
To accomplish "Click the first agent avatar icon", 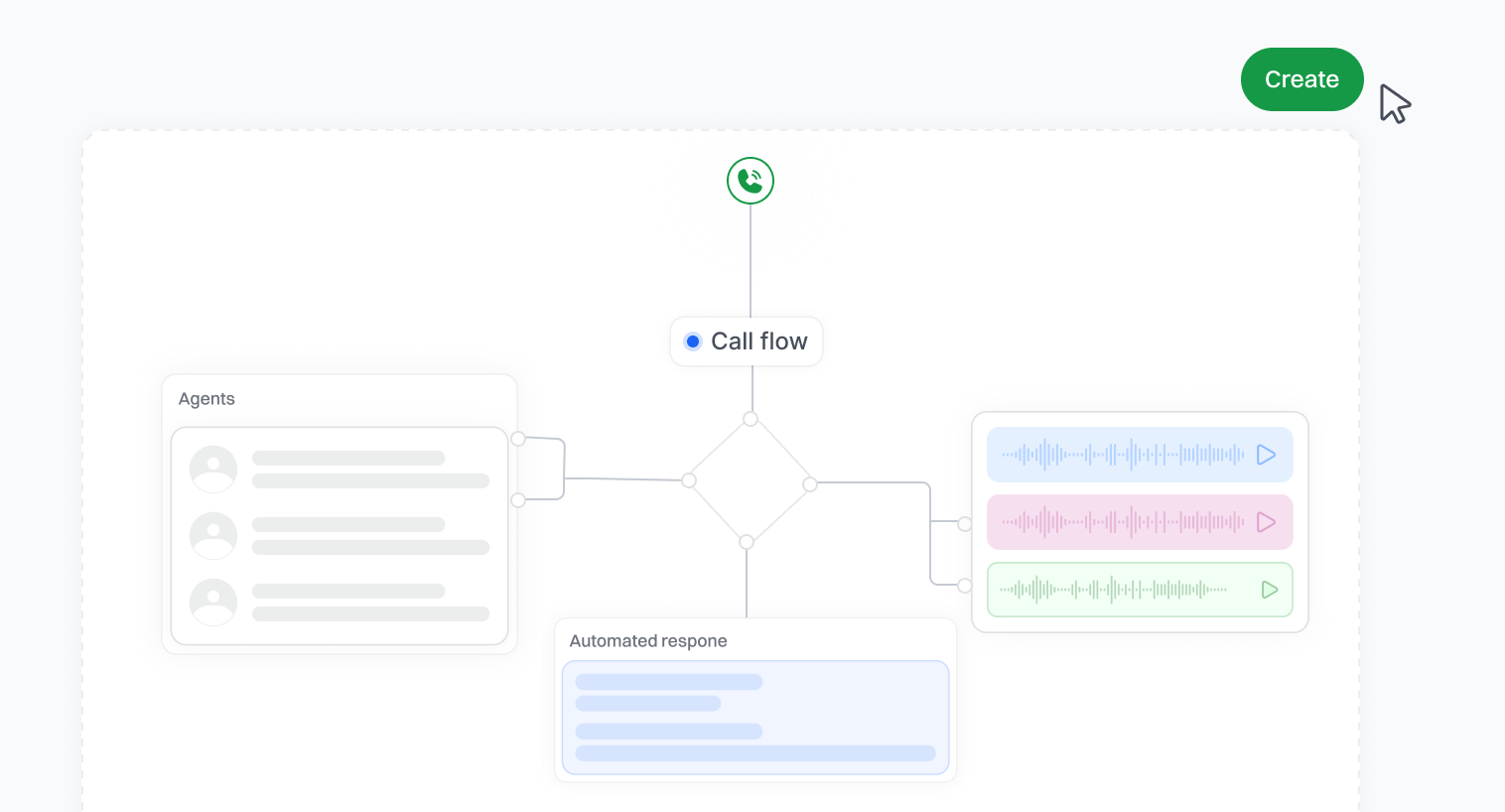I will click(x=213, y=469).
